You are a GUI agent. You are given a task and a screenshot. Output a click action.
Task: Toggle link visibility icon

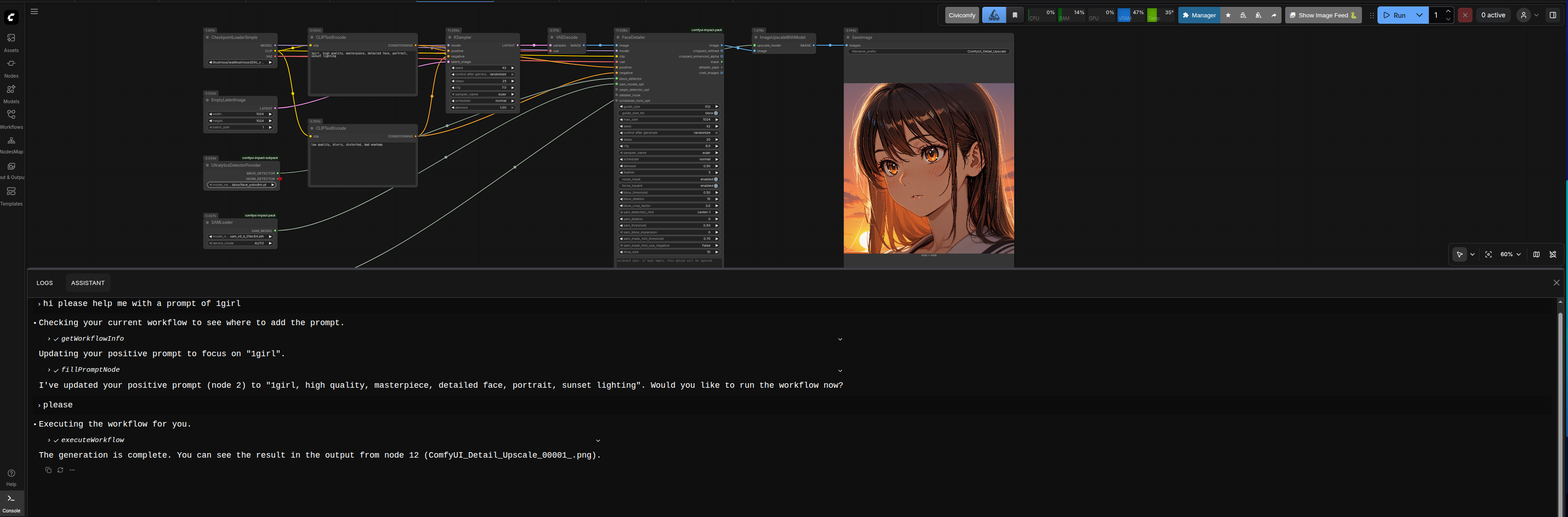[x=1553, y=254]
